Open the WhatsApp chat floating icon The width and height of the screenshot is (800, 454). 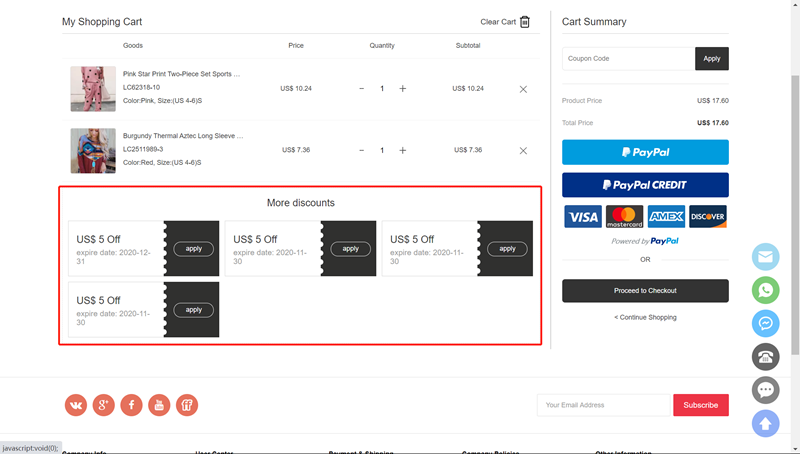coord(765,290)
